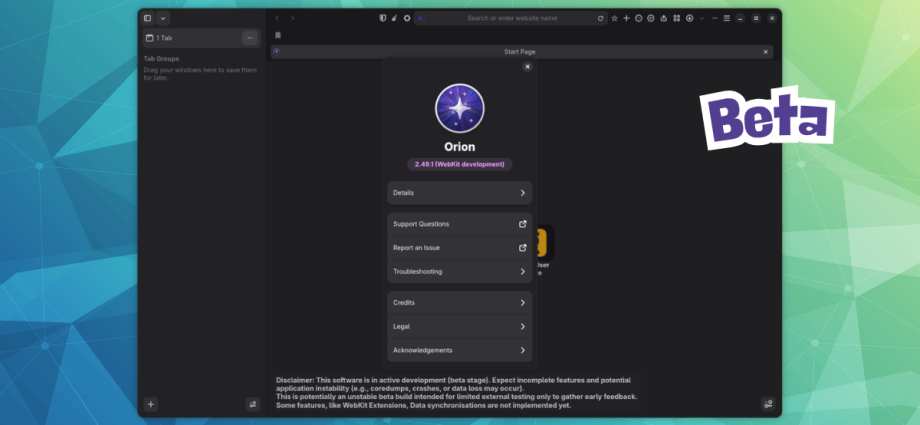Viewport: 920px width, 425px height.
Task: Go forward with the right arrow
Action: coord(292,18)
